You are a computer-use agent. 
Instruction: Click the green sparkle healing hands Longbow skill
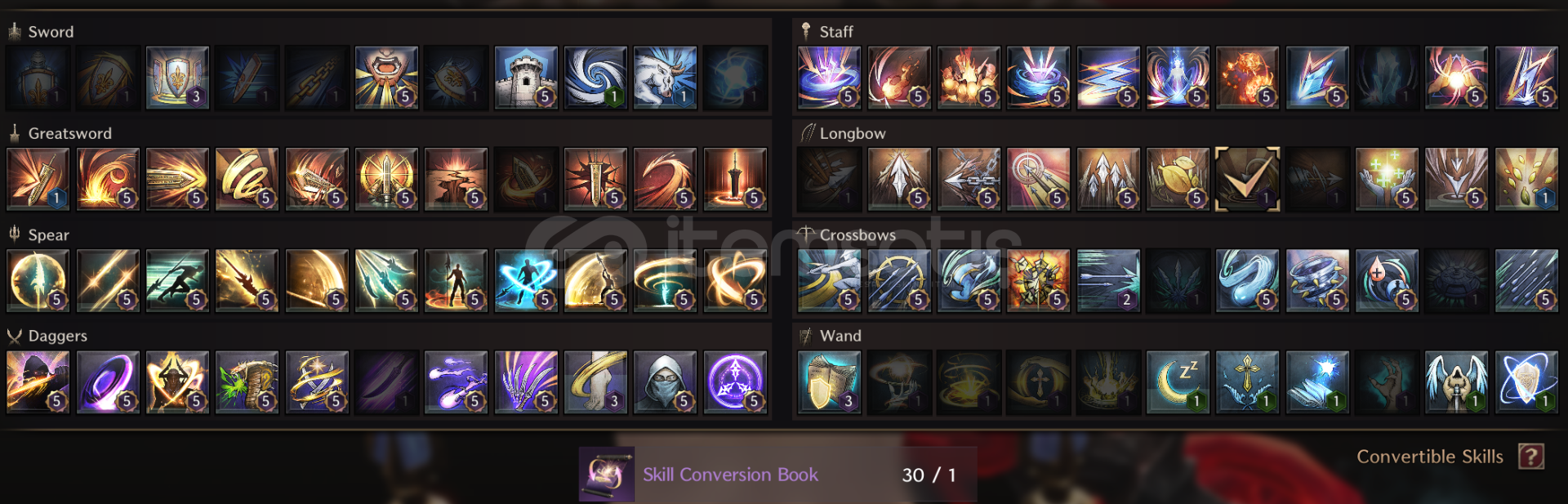(1387, 179)
